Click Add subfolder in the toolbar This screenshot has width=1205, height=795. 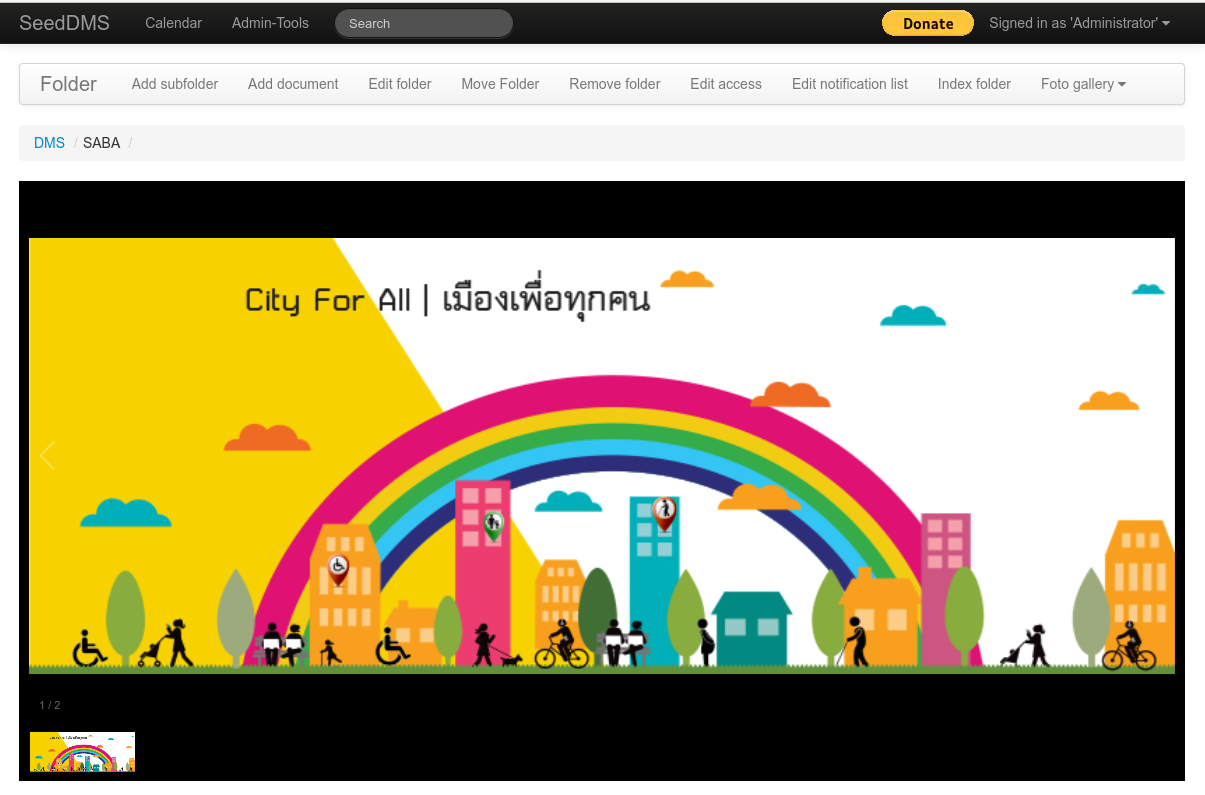175,84
